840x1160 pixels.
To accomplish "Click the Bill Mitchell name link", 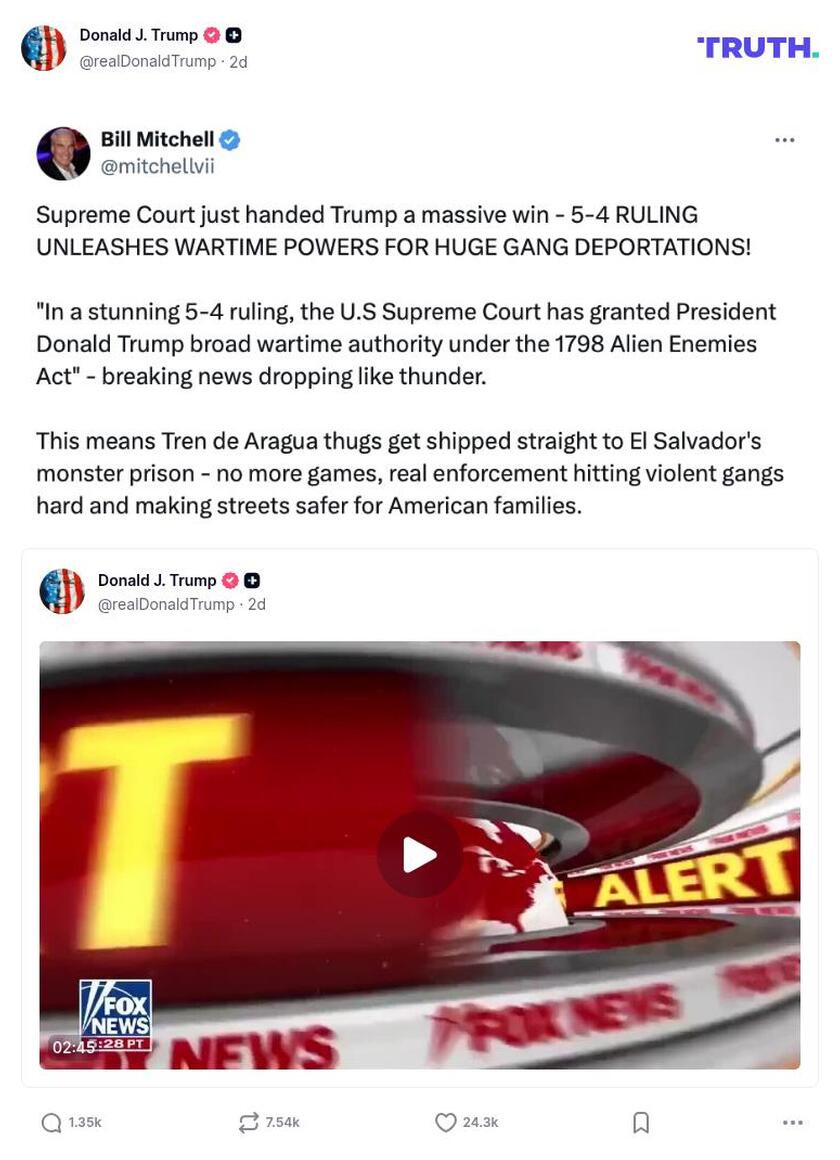I will [x=157, y=139].
